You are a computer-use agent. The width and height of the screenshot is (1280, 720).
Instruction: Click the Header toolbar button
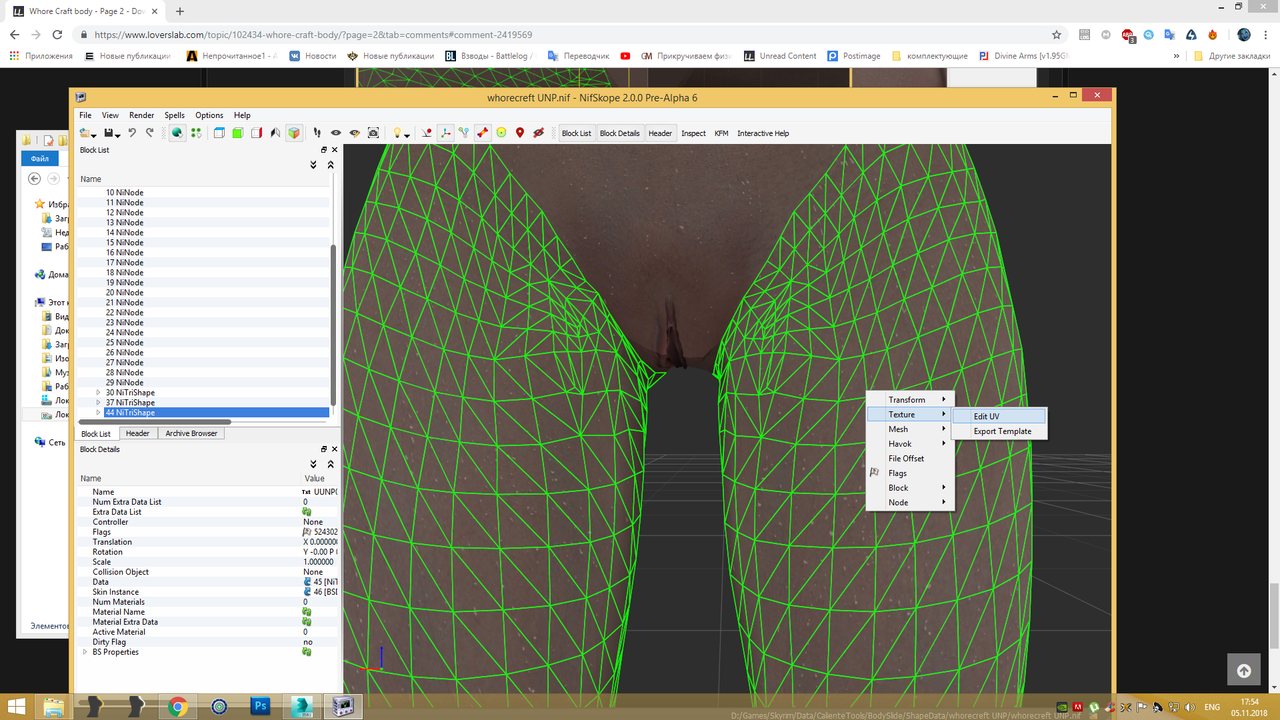[x=660, y=133]
